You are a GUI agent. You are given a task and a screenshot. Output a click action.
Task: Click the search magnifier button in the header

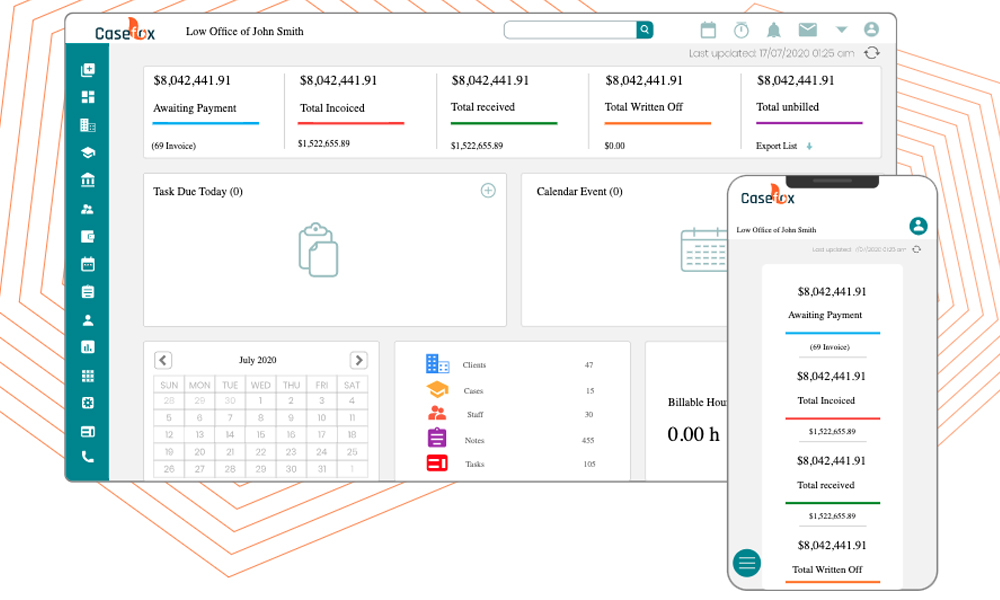coord(645,29)
